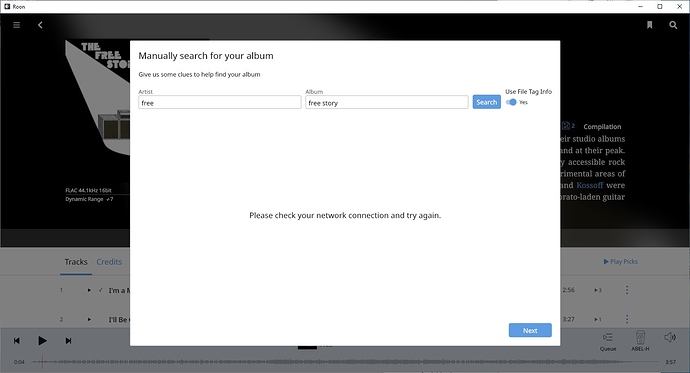
Task: Open the volume control speaker icon
Action: pos(670,337)
